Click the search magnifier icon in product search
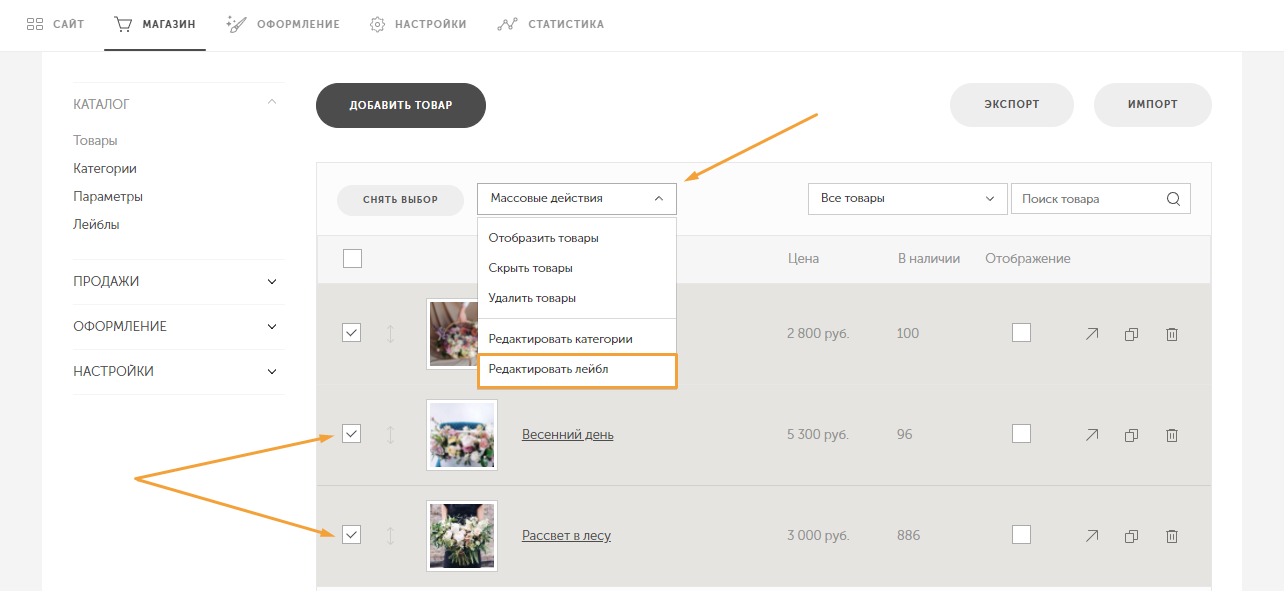 pos(1173,198)
